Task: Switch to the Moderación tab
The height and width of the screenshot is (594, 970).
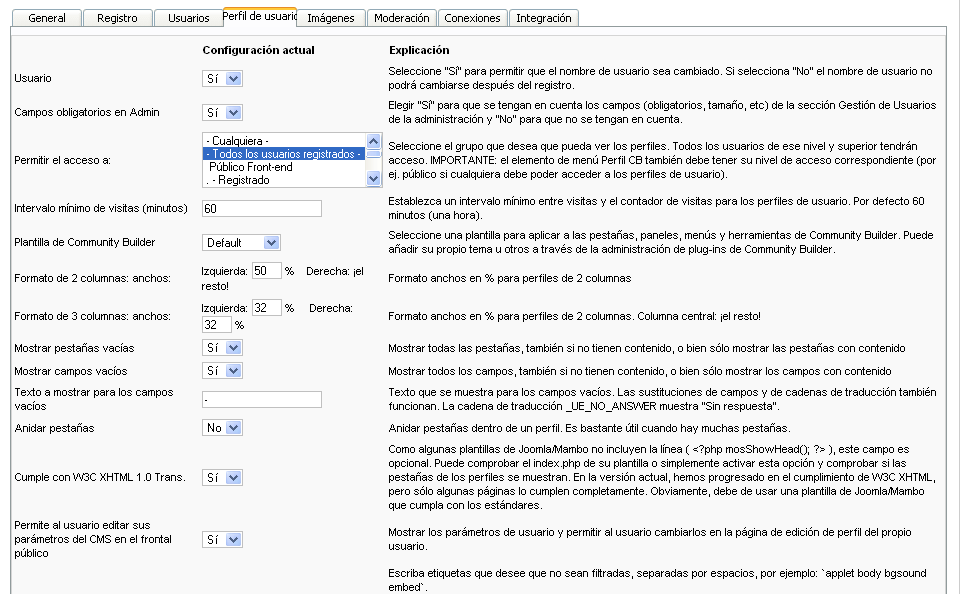Action: click(401, 18)
